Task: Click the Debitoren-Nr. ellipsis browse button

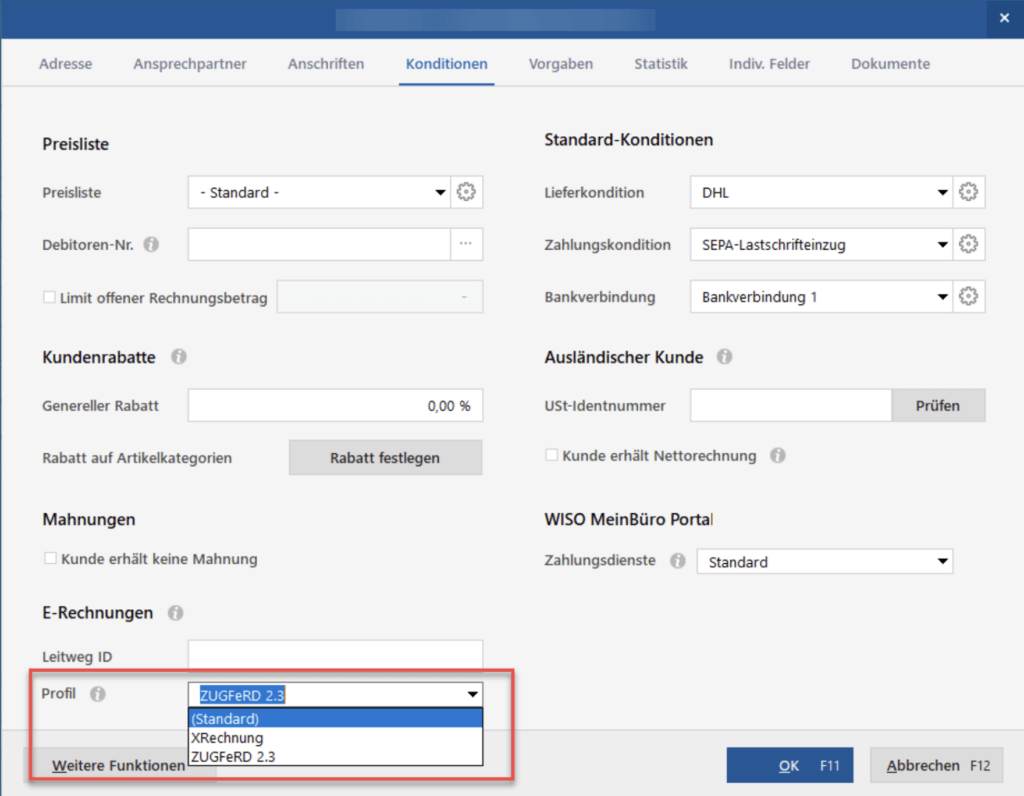Action: coord(466,244)
